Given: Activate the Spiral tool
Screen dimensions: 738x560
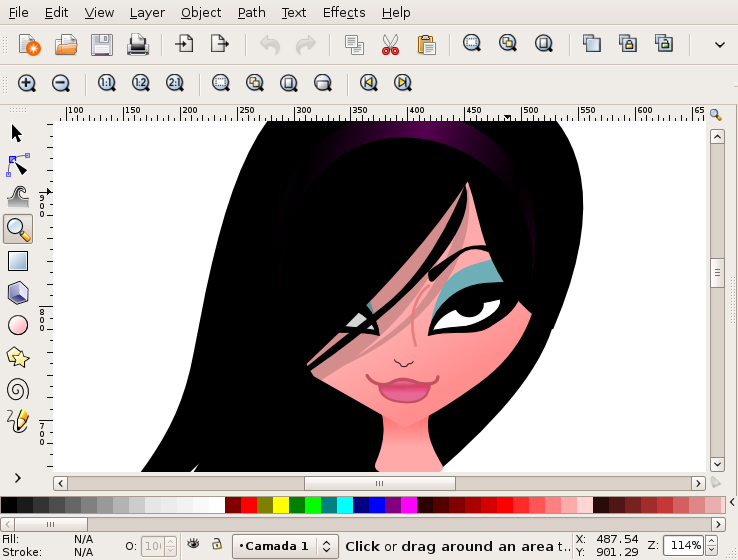Looking at the screenshot, I should point(18,389).
